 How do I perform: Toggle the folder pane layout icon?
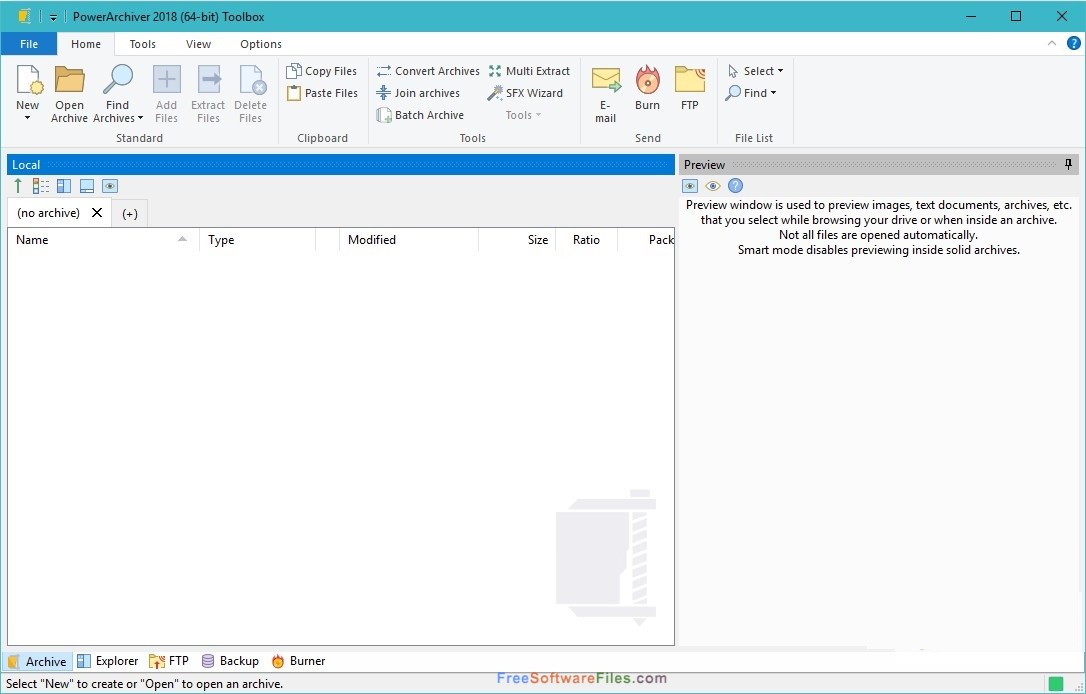click(x=64, y=186)
